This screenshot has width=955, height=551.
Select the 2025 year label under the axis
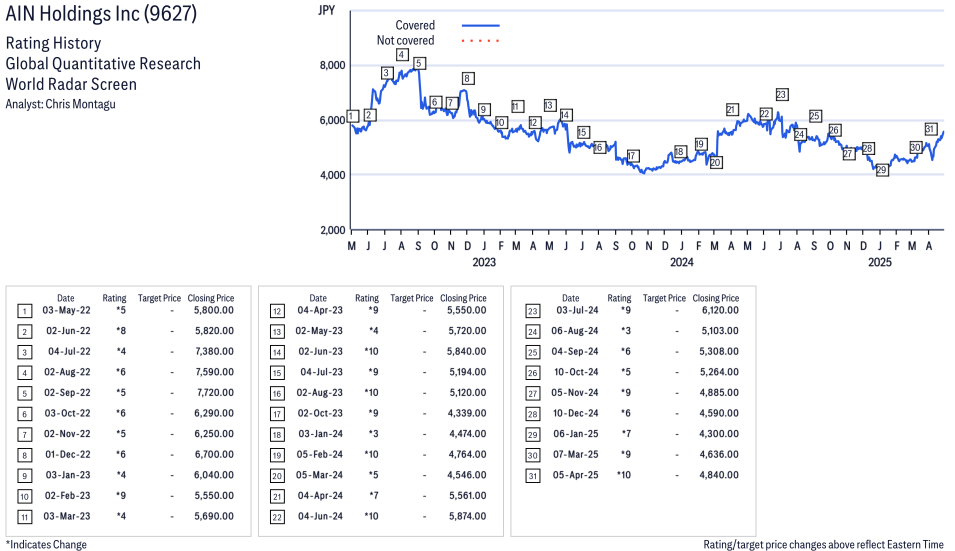coord(879,262)
